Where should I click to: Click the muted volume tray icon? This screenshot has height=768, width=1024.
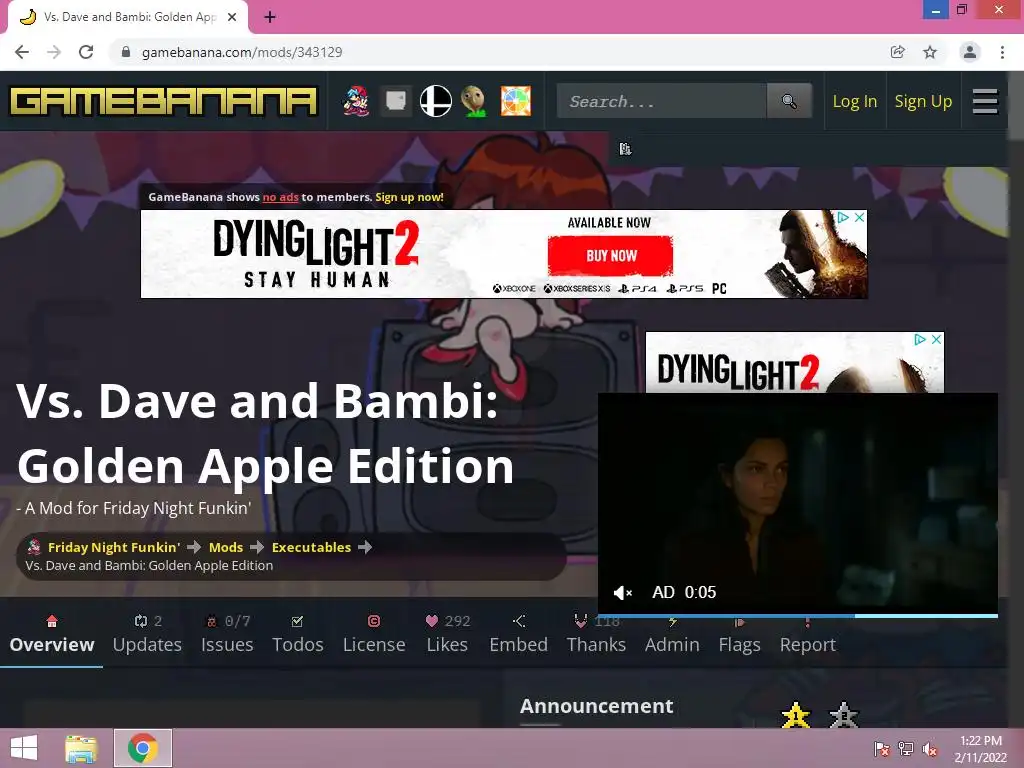(930, 749)
